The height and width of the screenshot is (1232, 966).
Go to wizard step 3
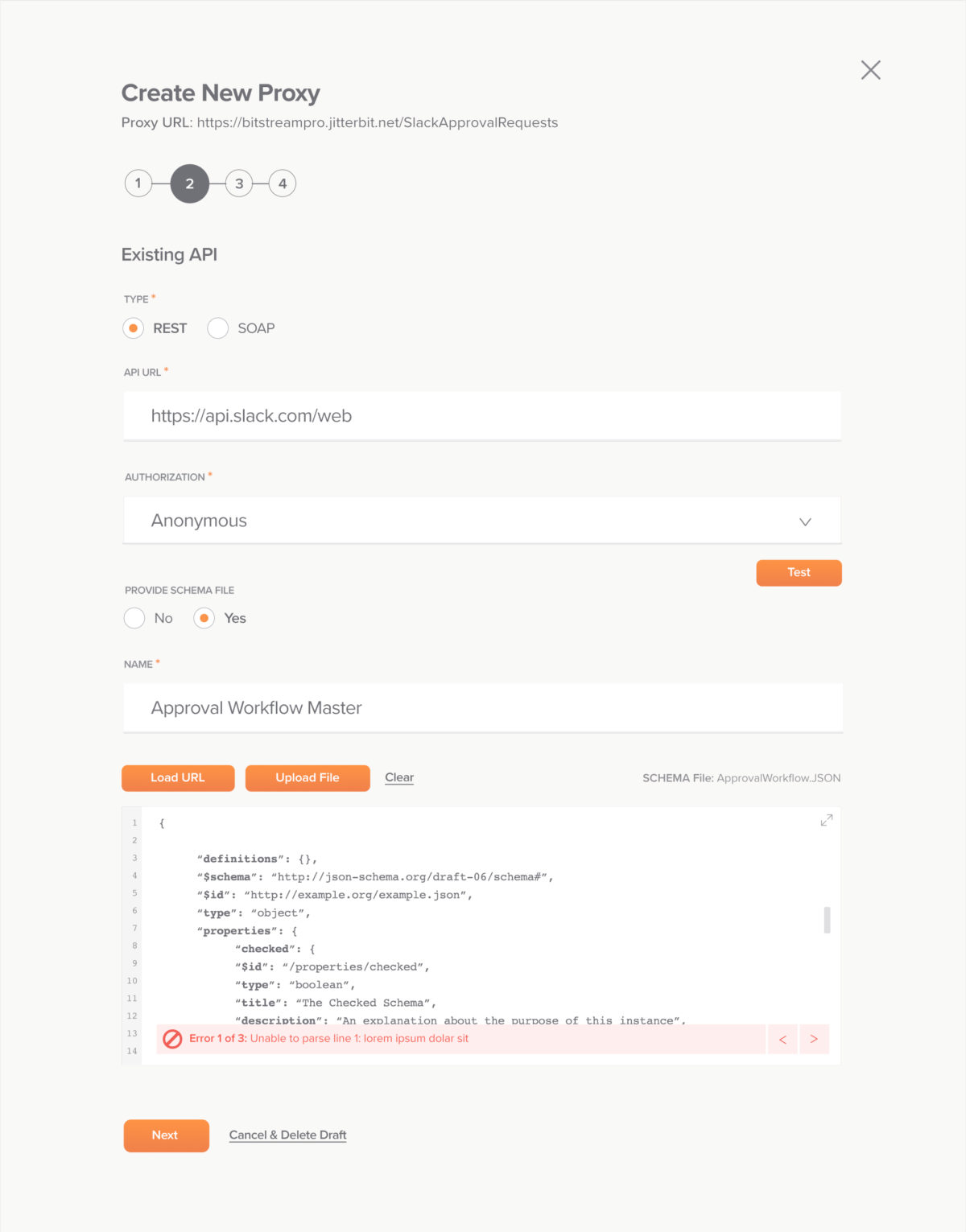(239, 183)
